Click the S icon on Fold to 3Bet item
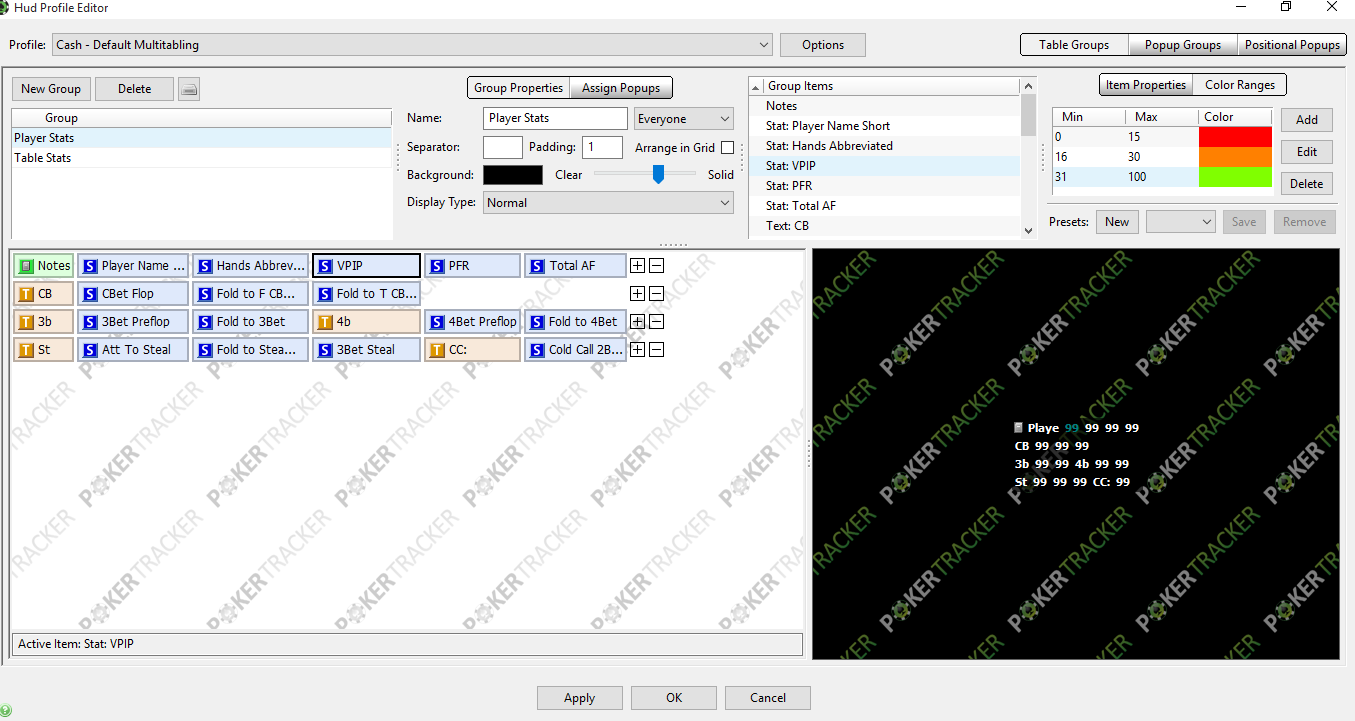This screenshot has width=1355, height=721. 205,322
